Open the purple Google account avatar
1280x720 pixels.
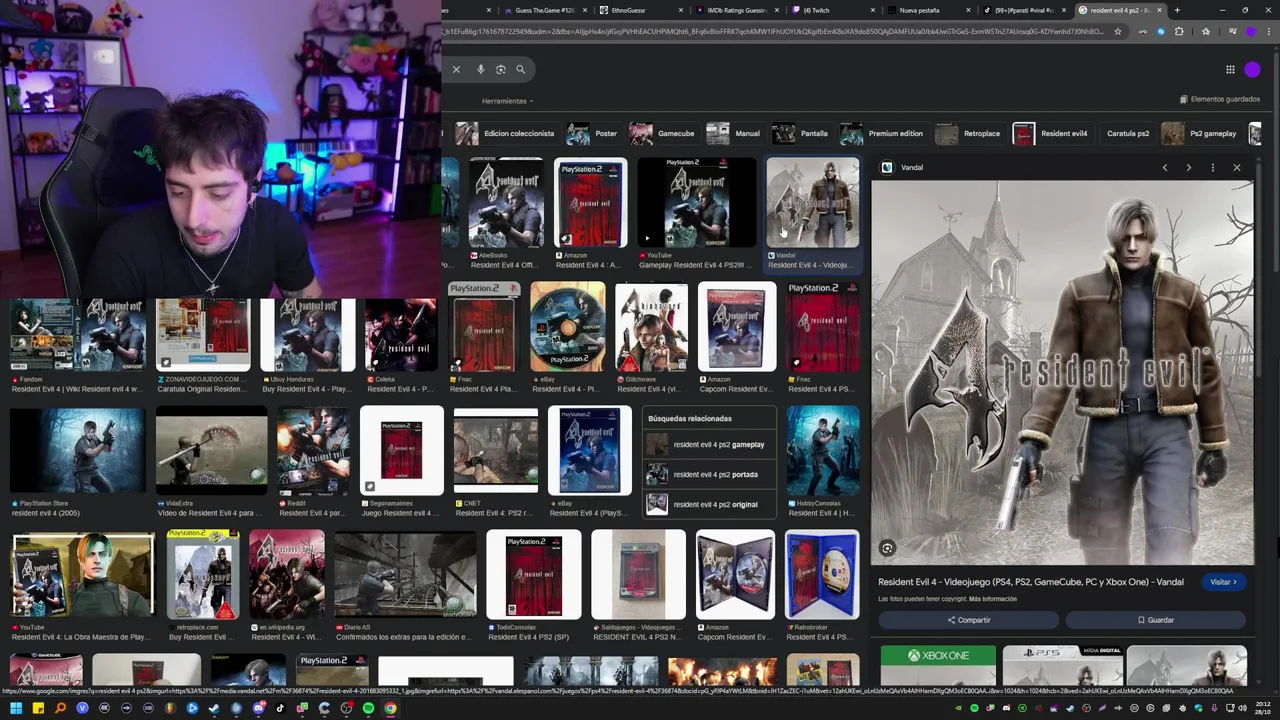1253,69
